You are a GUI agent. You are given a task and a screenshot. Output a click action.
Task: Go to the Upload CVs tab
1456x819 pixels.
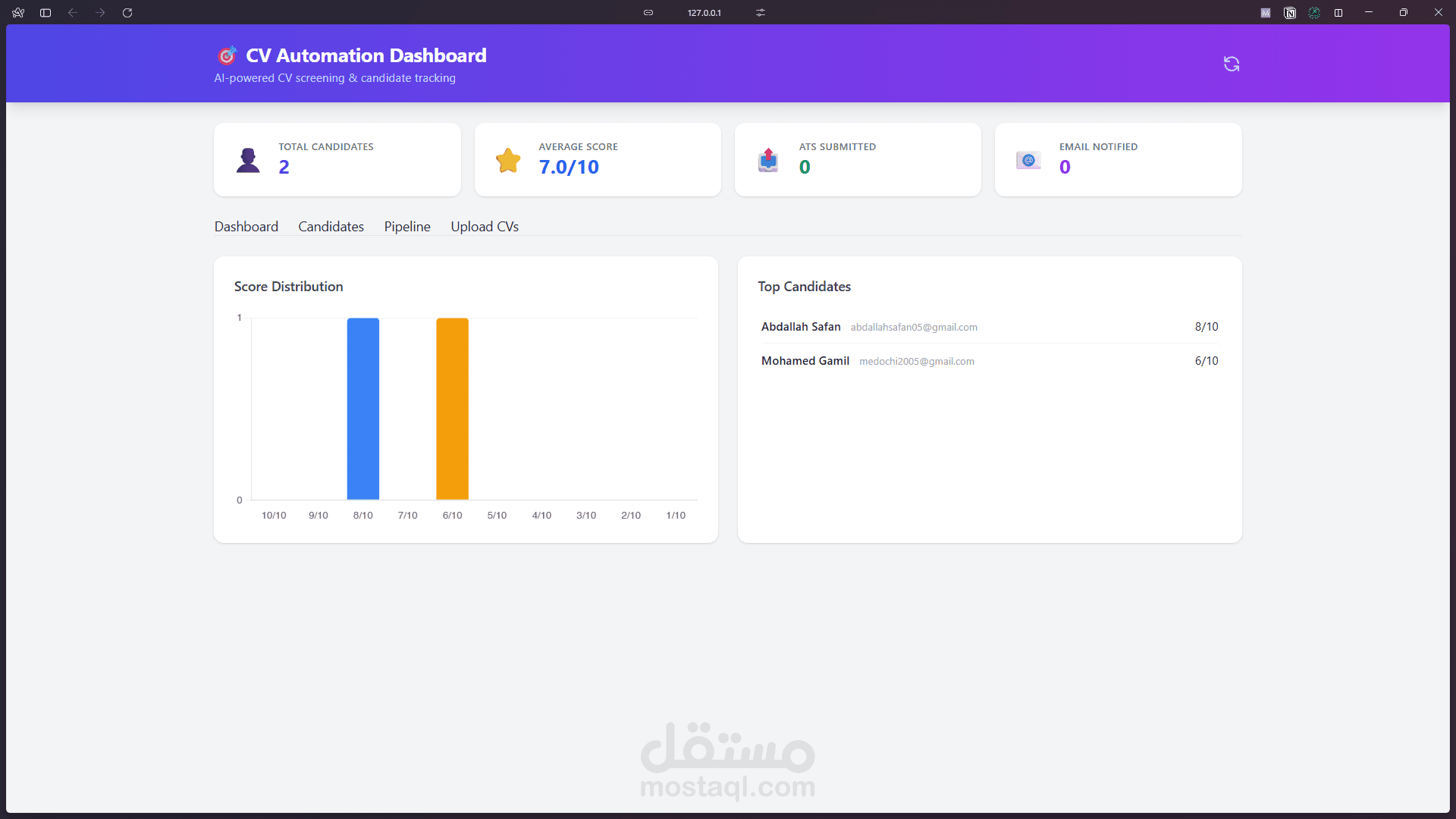point(485,227)
